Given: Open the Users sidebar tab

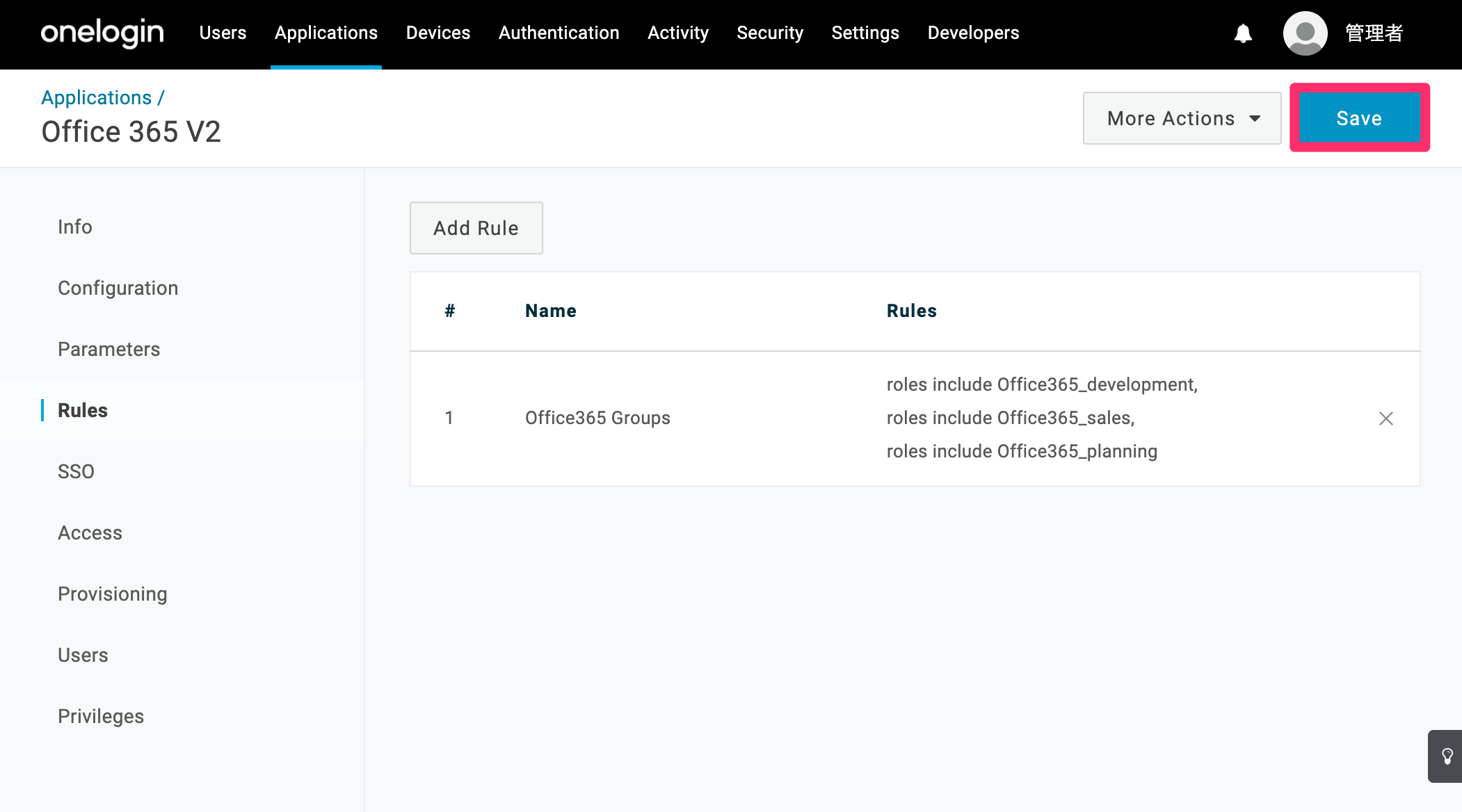Looking at the screenshot, I should 83,655.
